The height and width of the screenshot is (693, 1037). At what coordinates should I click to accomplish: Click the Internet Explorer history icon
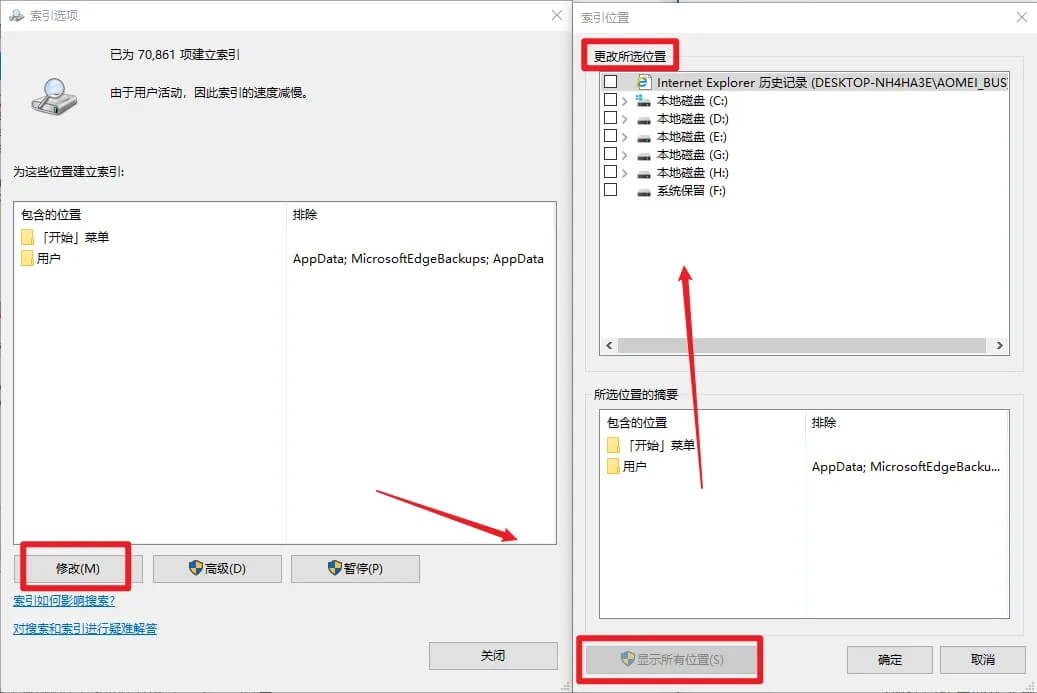[x=645, y=82]
